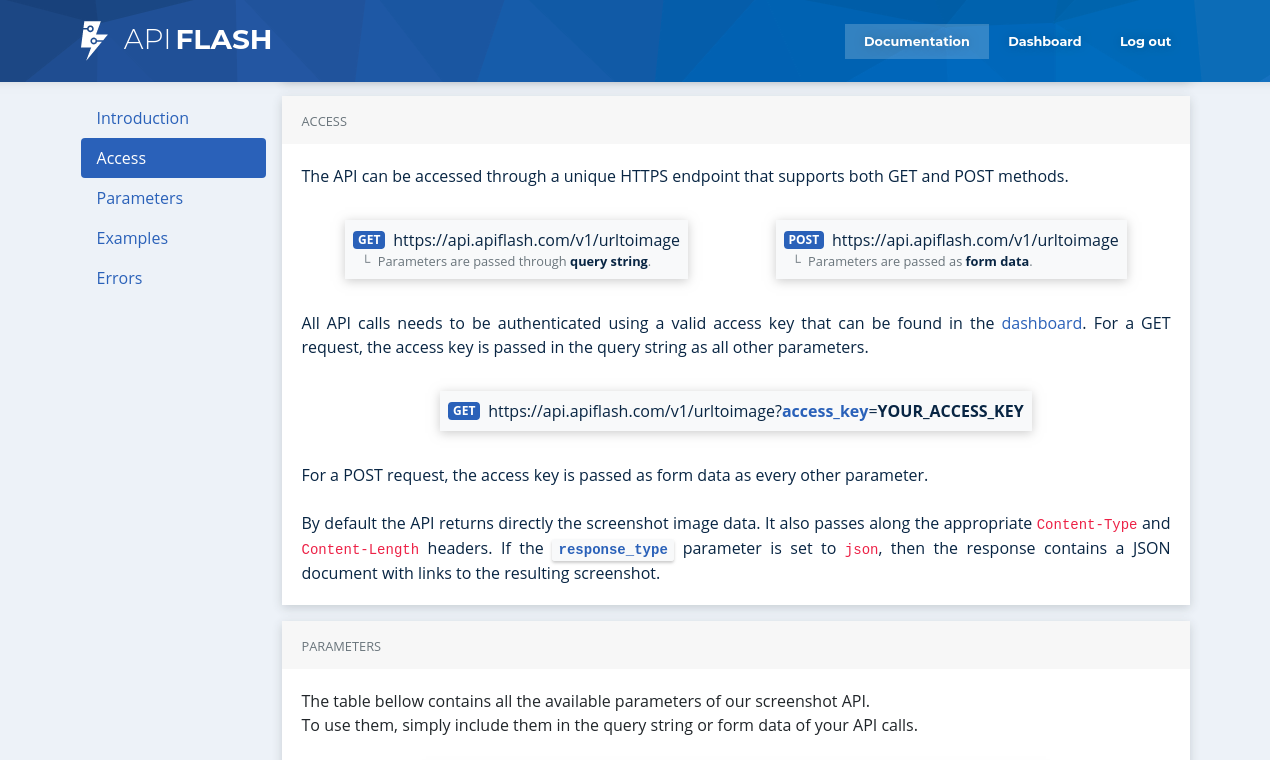Click 'query string' bold text
Image resolution: width=1270 pixels, height=760 pixels.
[x=609, y=262]
